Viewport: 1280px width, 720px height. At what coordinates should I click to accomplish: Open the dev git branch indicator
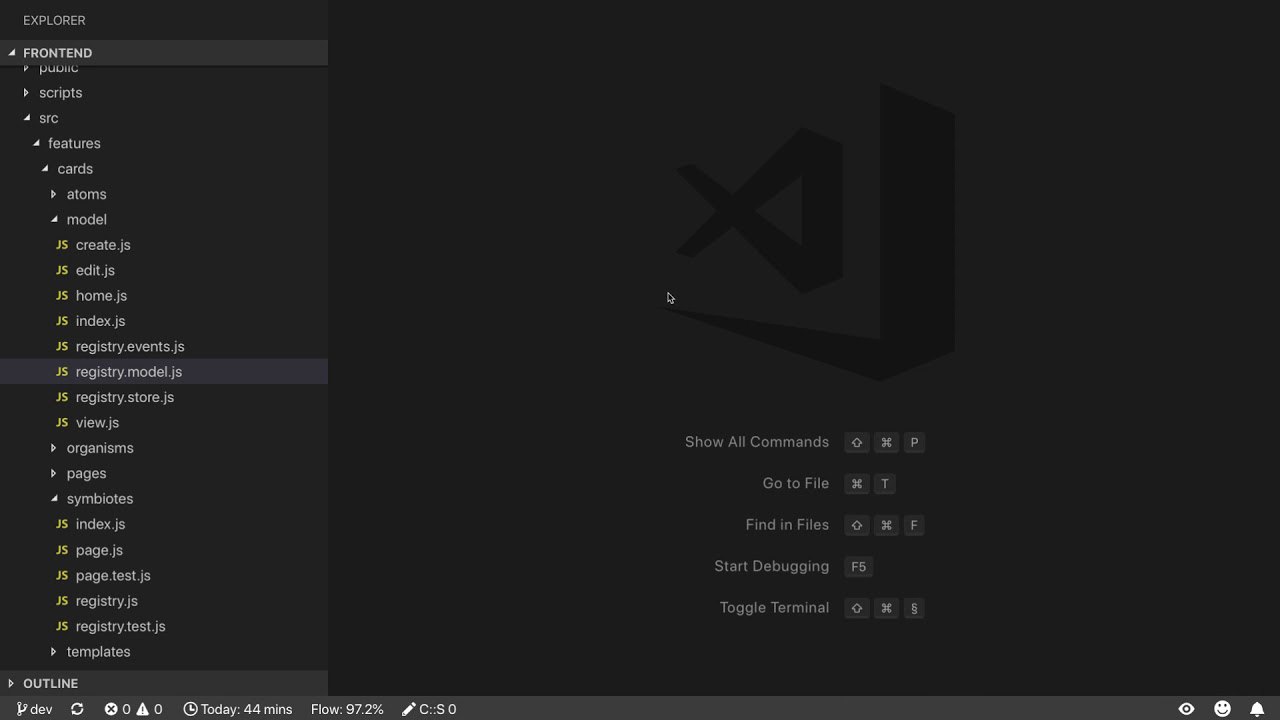click(35, 709)
